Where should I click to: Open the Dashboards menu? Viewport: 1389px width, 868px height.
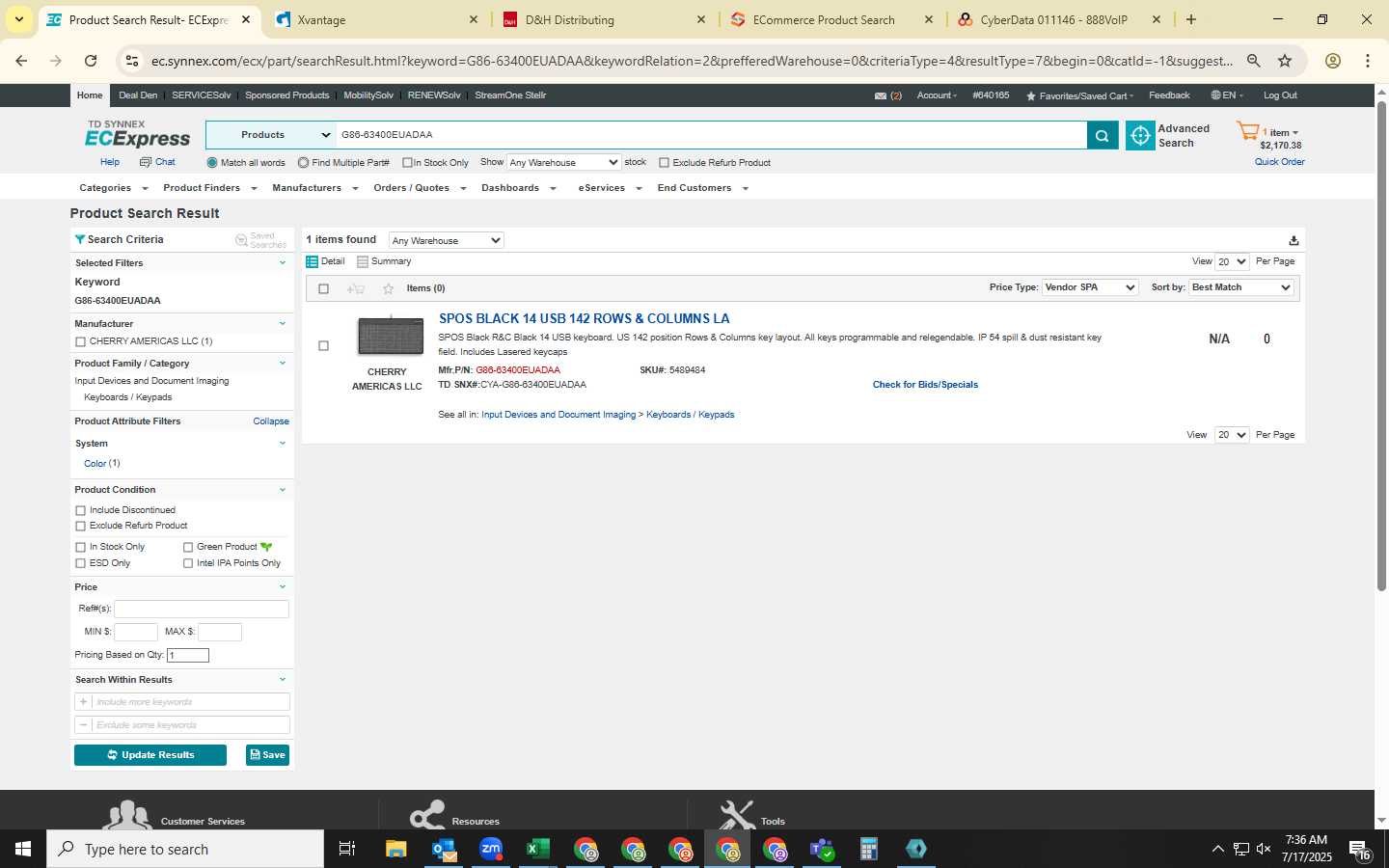pyautogui.click(x=519, y=188)
